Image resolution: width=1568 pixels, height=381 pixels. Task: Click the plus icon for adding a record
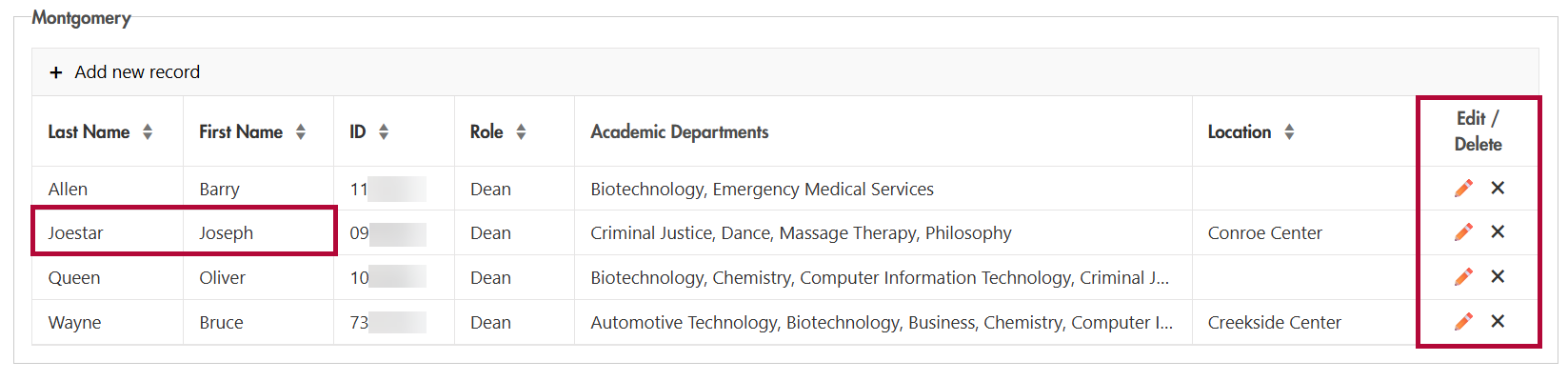56,72
